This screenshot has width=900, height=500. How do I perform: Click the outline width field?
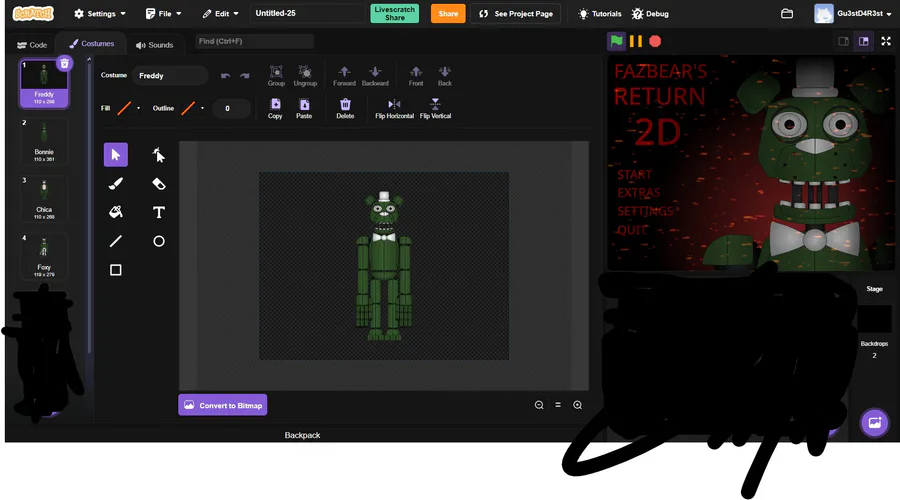[x=231, y=108]
